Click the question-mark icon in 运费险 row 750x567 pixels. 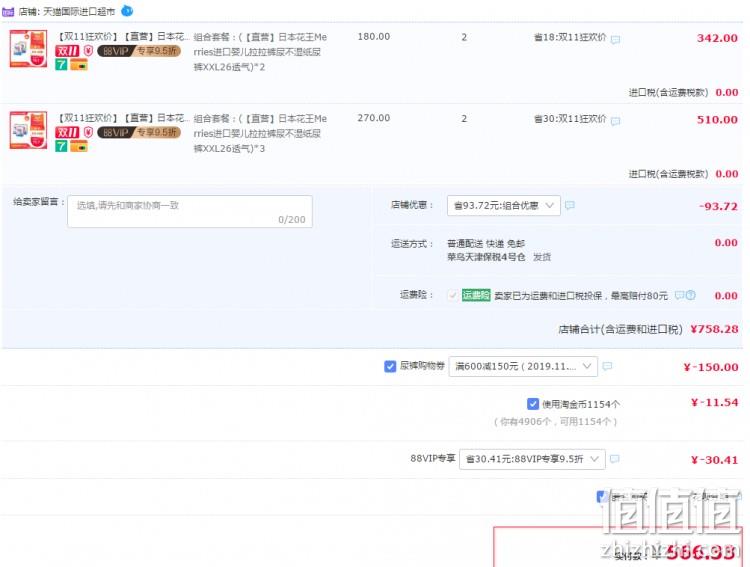point(691,295)
